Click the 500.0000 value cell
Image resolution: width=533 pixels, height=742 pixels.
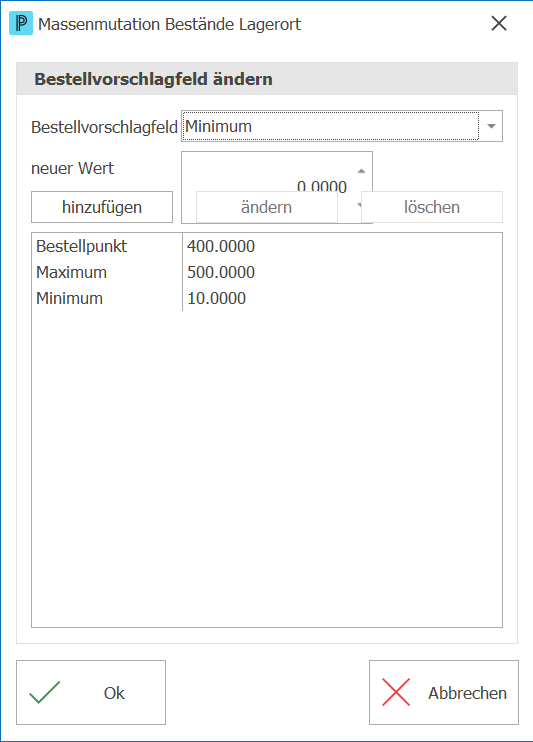(x=221, y=272)
